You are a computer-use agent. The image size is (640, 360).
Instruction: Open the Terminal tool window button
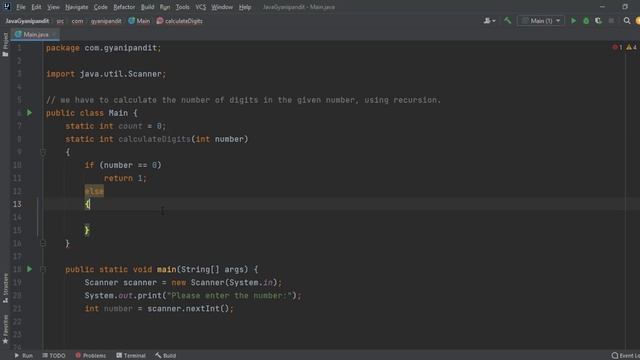(131, 356)
